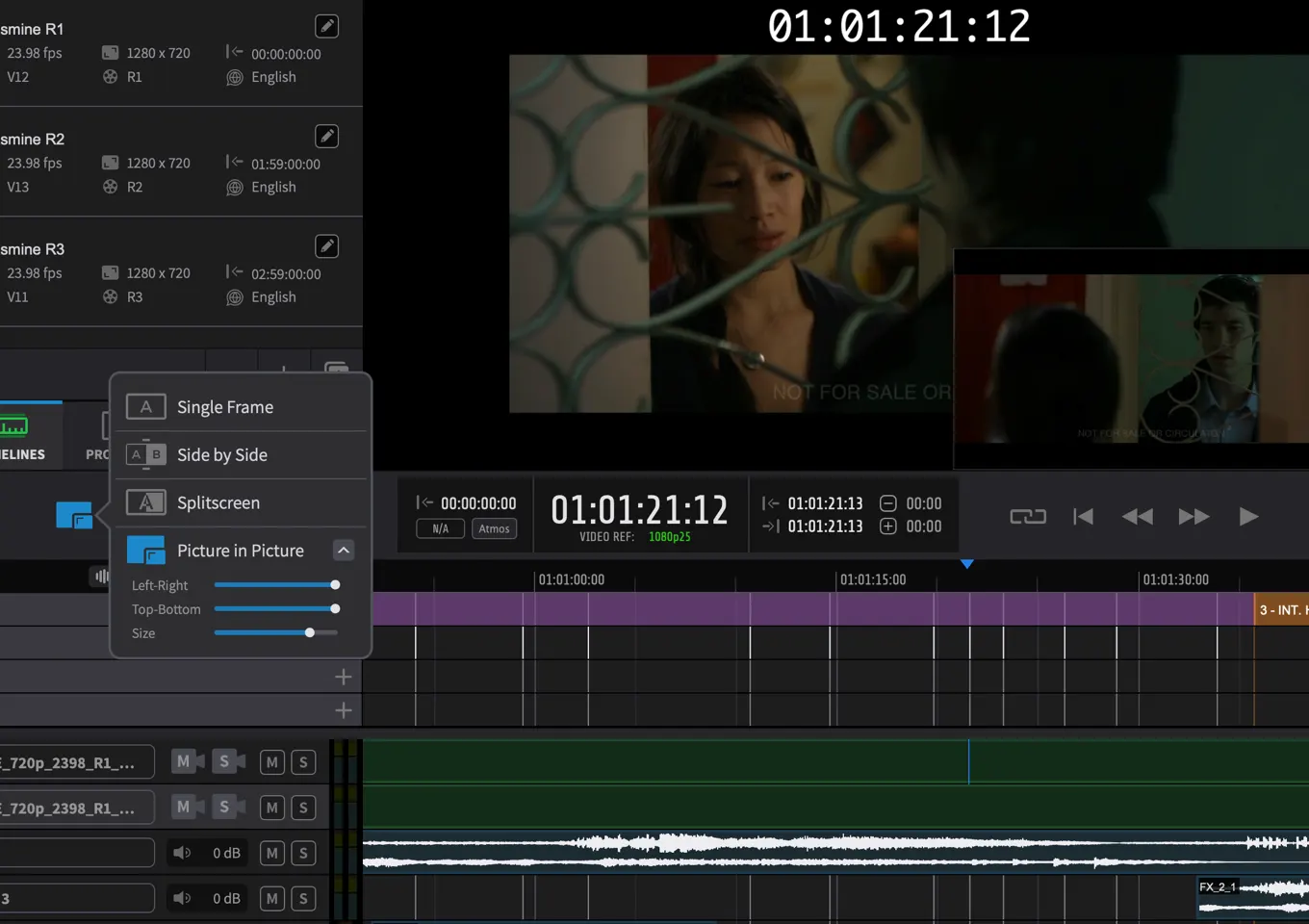The image size is (1309, 924).
Task: Toggle solo S on the first 0 dB track
Action: [x=303, y=853]
